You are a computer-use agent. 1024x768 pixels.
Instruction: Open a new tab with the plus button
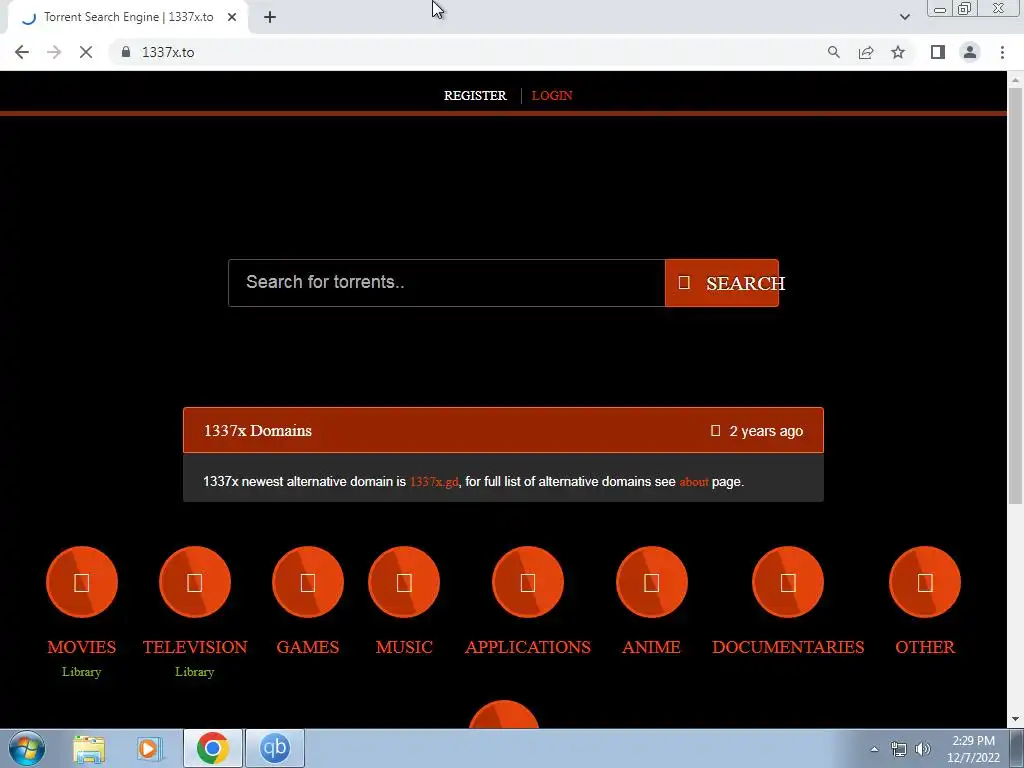pos(270,18)
